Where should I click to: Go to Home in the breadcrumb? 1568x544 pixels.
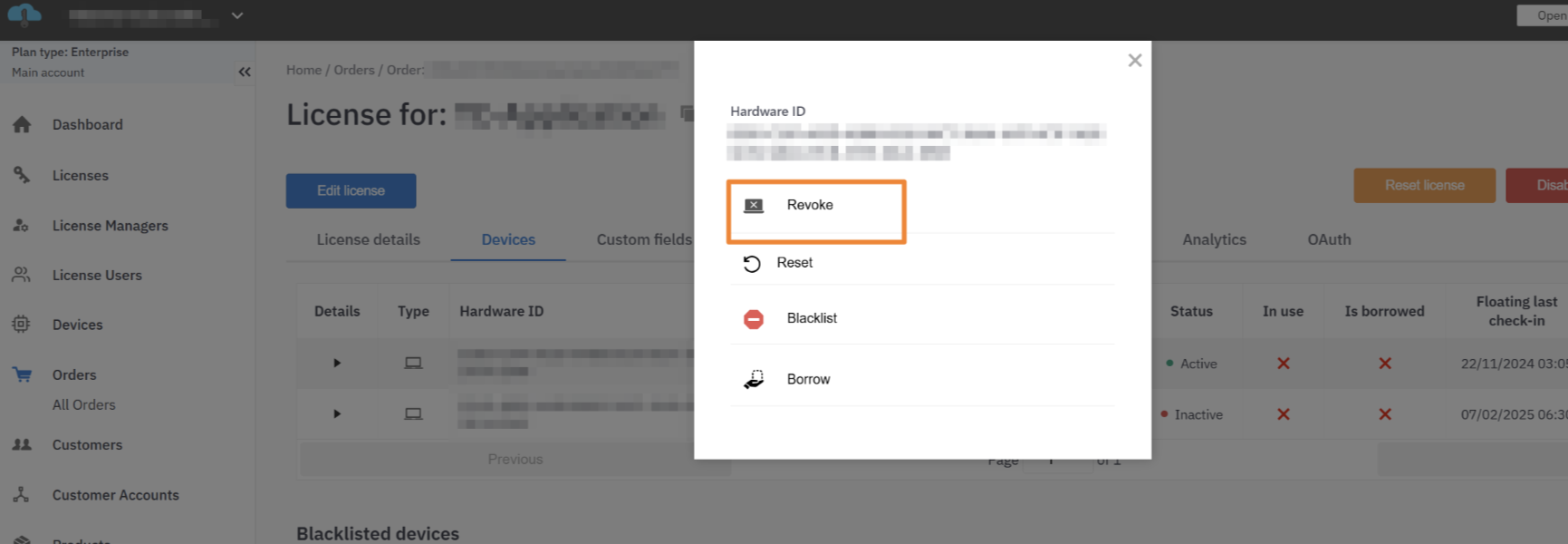[x=303, y=71]
